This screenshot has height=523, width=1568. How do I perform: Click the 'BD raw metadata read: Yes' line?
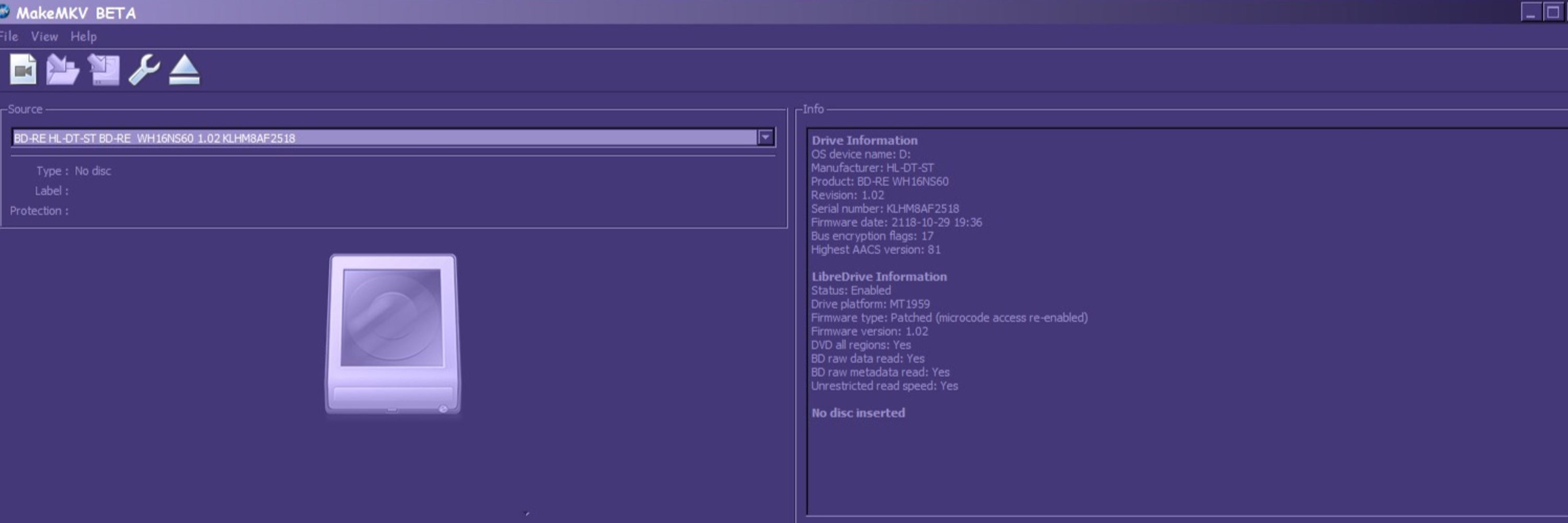click(x=880, y=372)
